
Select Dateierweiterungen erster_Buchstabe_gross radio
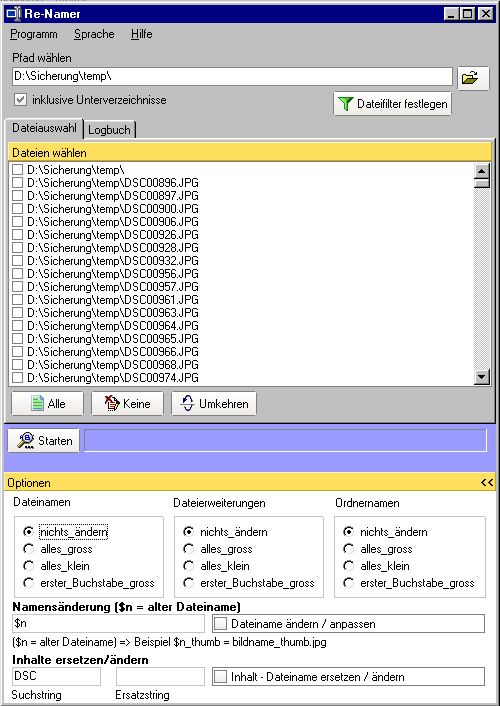[x=189, y=583]
